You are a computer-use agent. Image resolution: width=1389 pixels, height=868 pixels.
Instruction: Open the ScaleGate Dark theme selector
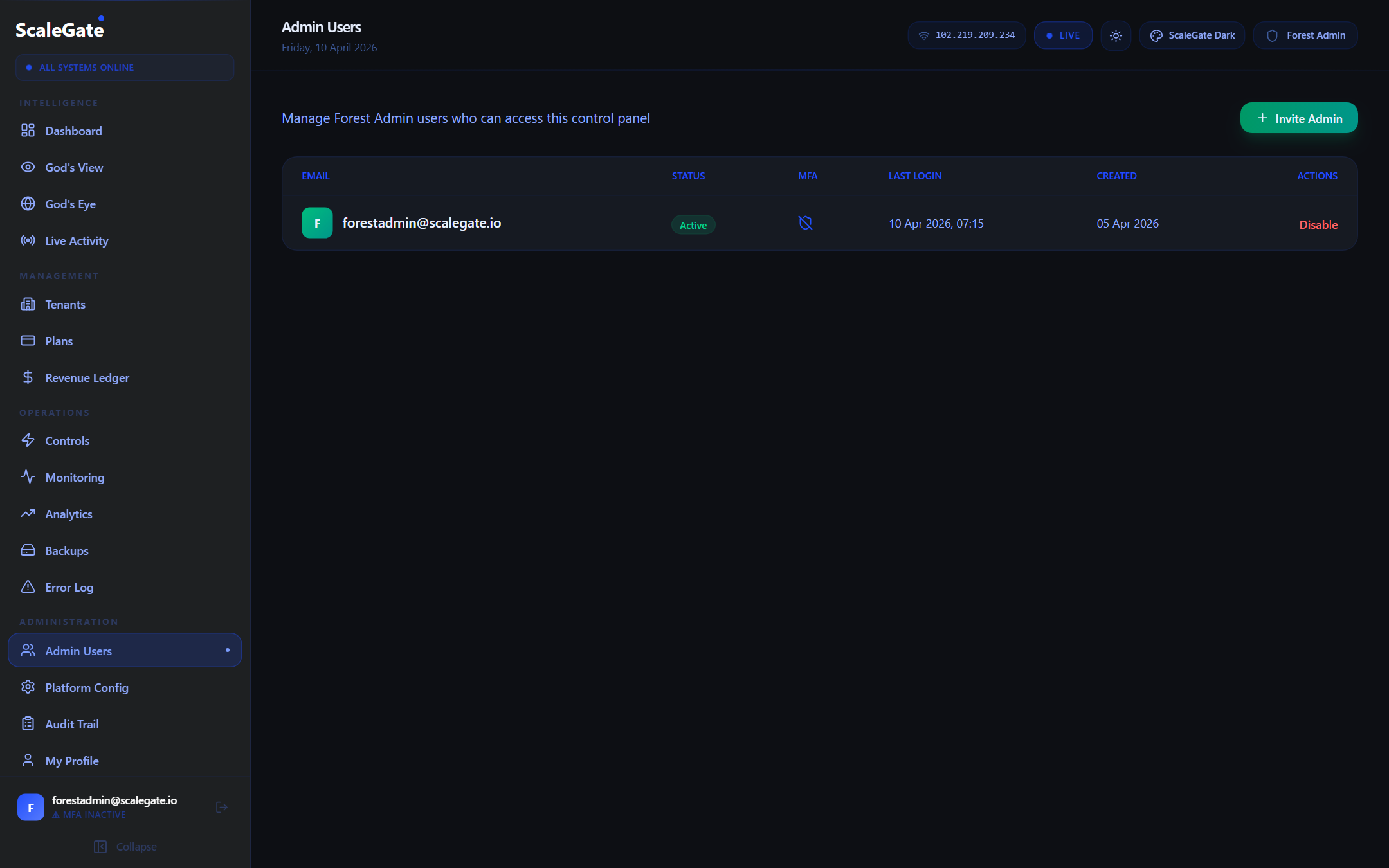point(1192,35)
